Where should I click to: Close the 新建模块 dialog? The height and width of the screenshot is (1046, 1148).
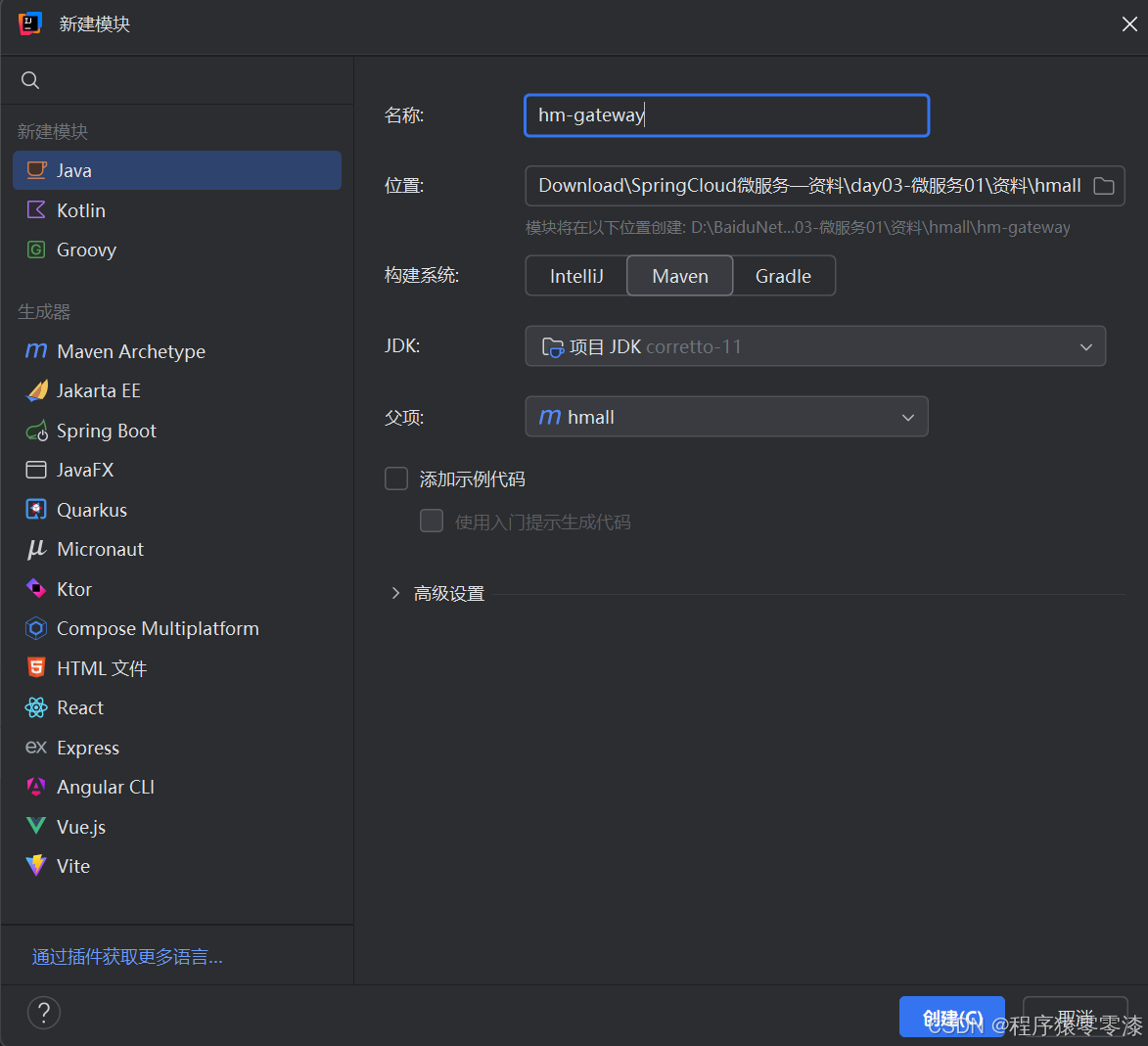click(1129, 24)
